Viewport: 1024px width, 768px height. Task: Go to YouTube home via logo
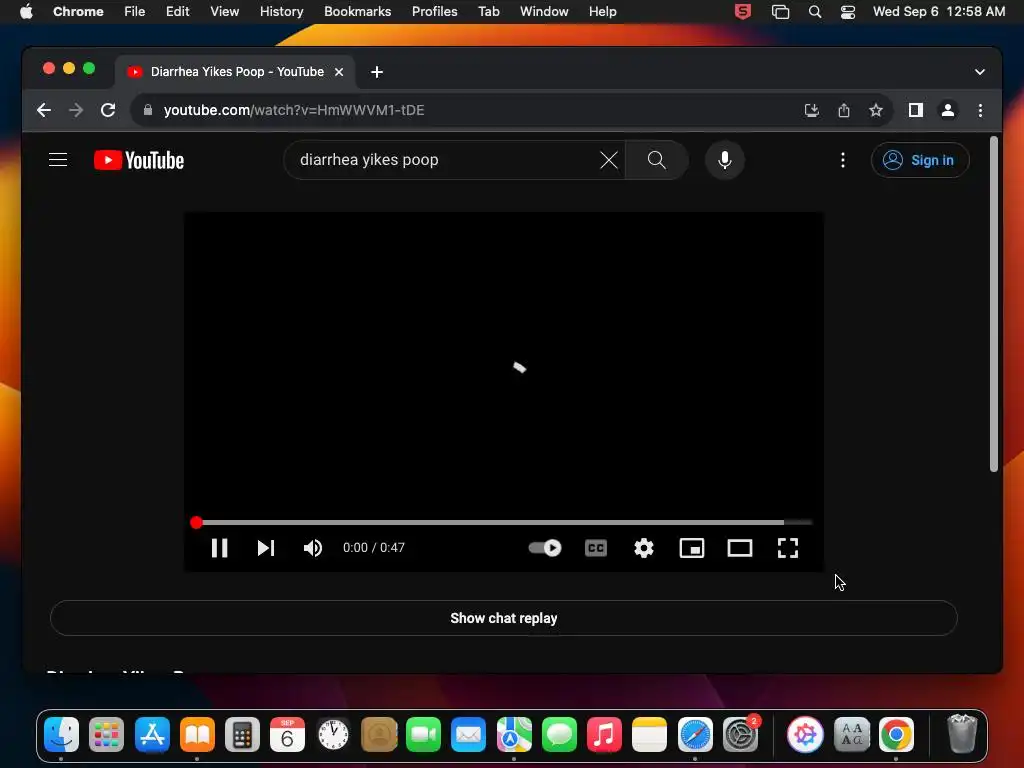click(139, 160)
